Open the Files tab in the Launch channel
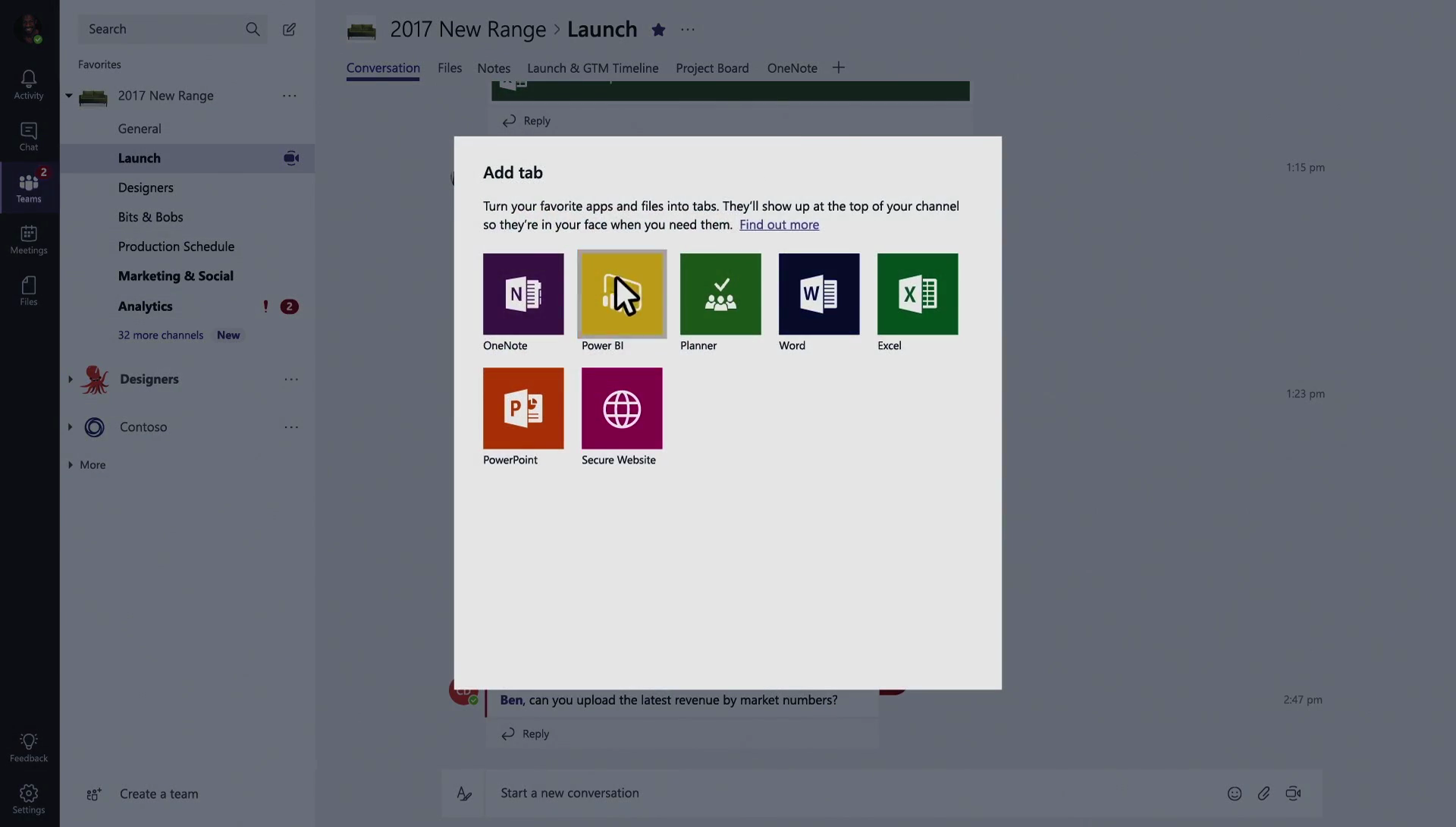Screen dimensions: 1456x827 tap(450, 68)
